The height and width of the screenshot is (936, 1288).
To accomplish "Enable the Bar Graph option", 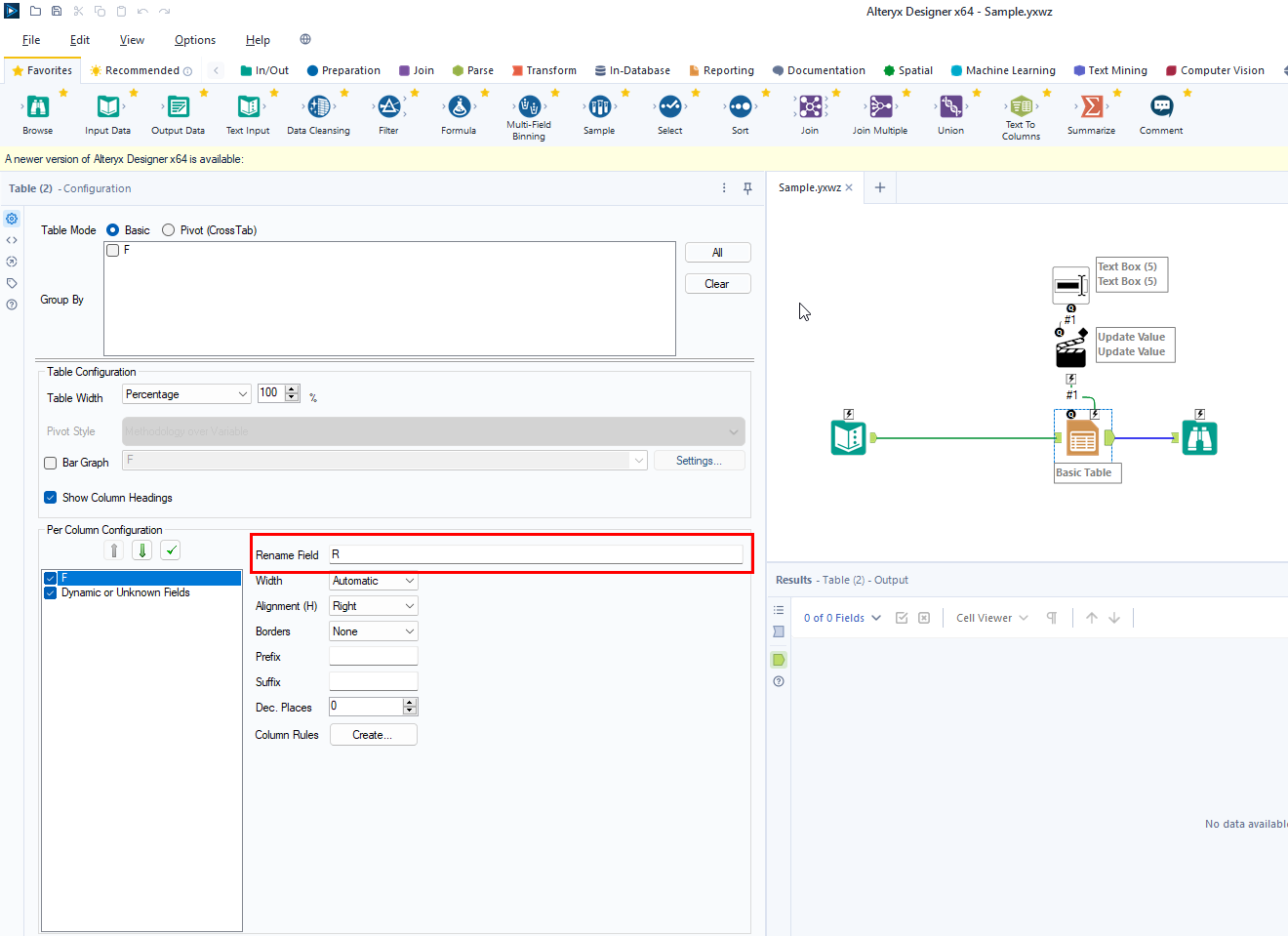I will click(50, 463).
